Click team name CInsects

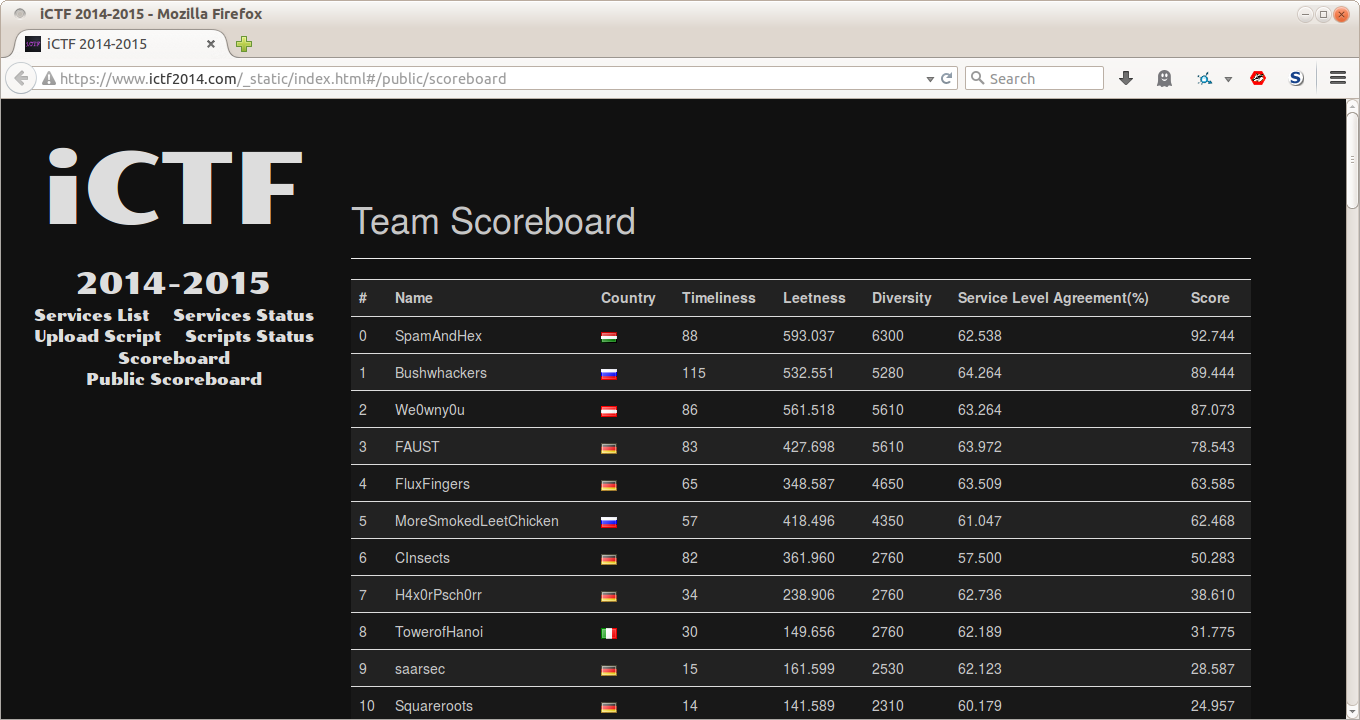[422, 558]
